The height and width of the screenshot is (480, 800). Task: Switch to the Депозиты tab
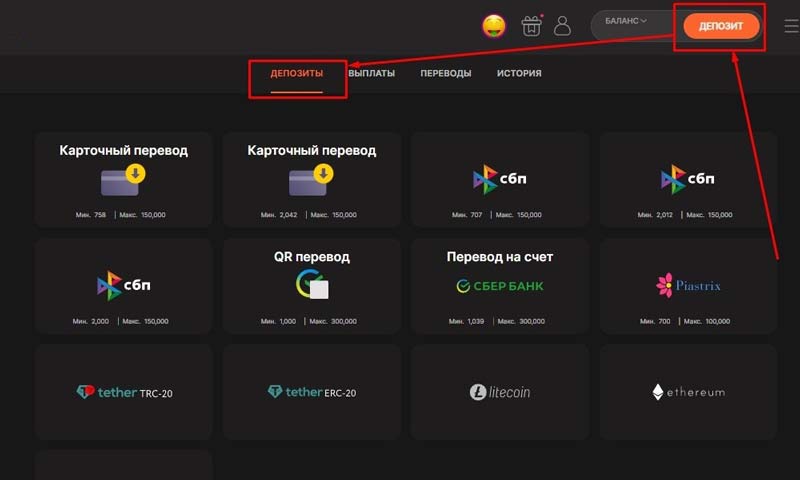pos(296,73)
